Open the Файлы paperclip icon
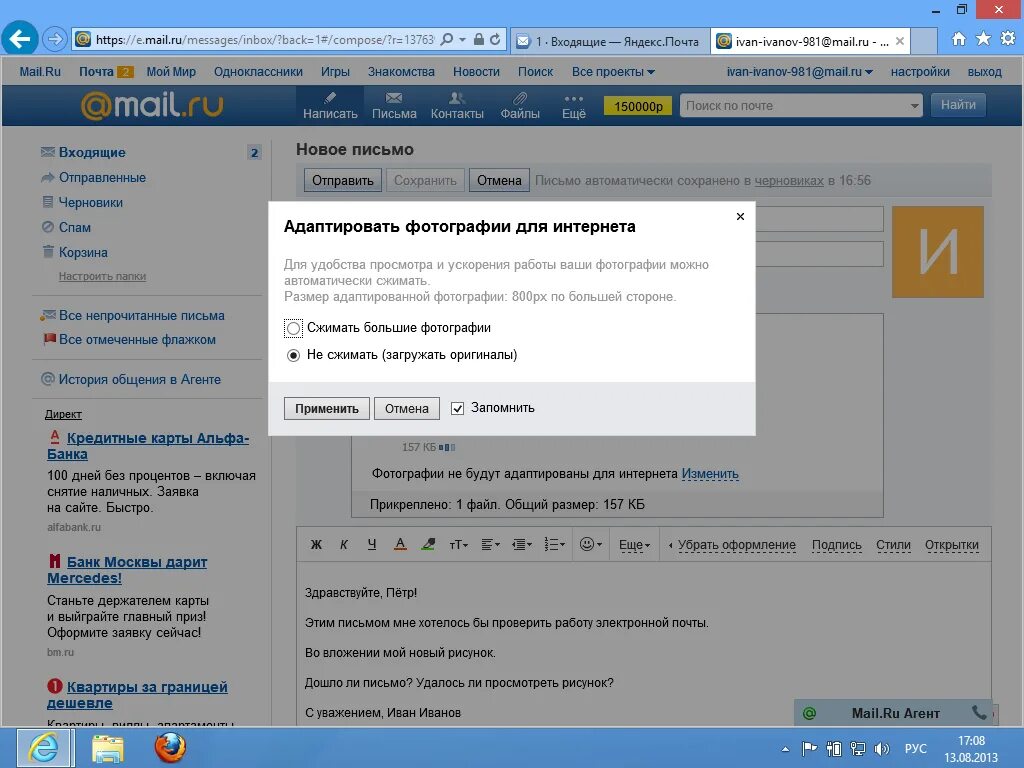The width and height of the screenshot is (1024, 768). click(x=520, y=106)
